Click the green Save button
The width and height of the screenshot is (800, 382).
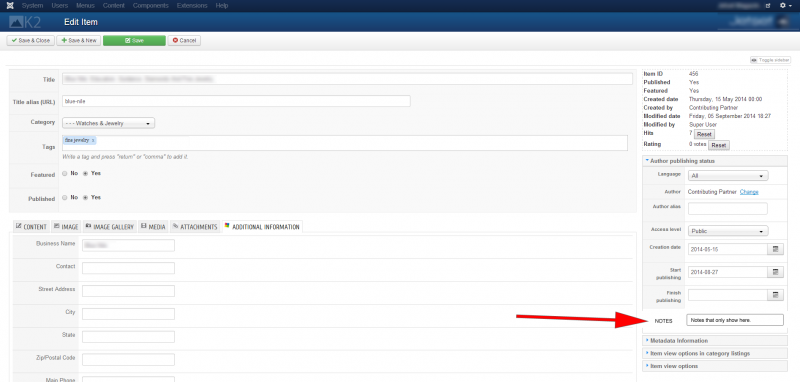pos(134,41)
